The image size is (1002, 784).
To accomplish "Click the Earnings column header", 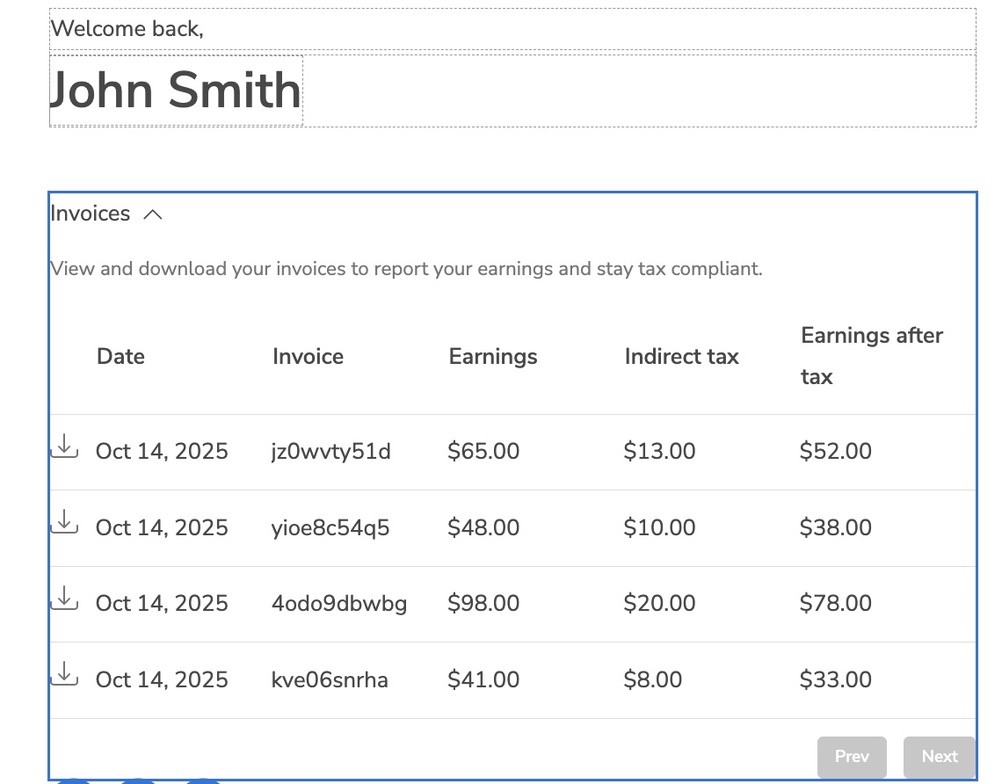I will [x=493, y=357].
